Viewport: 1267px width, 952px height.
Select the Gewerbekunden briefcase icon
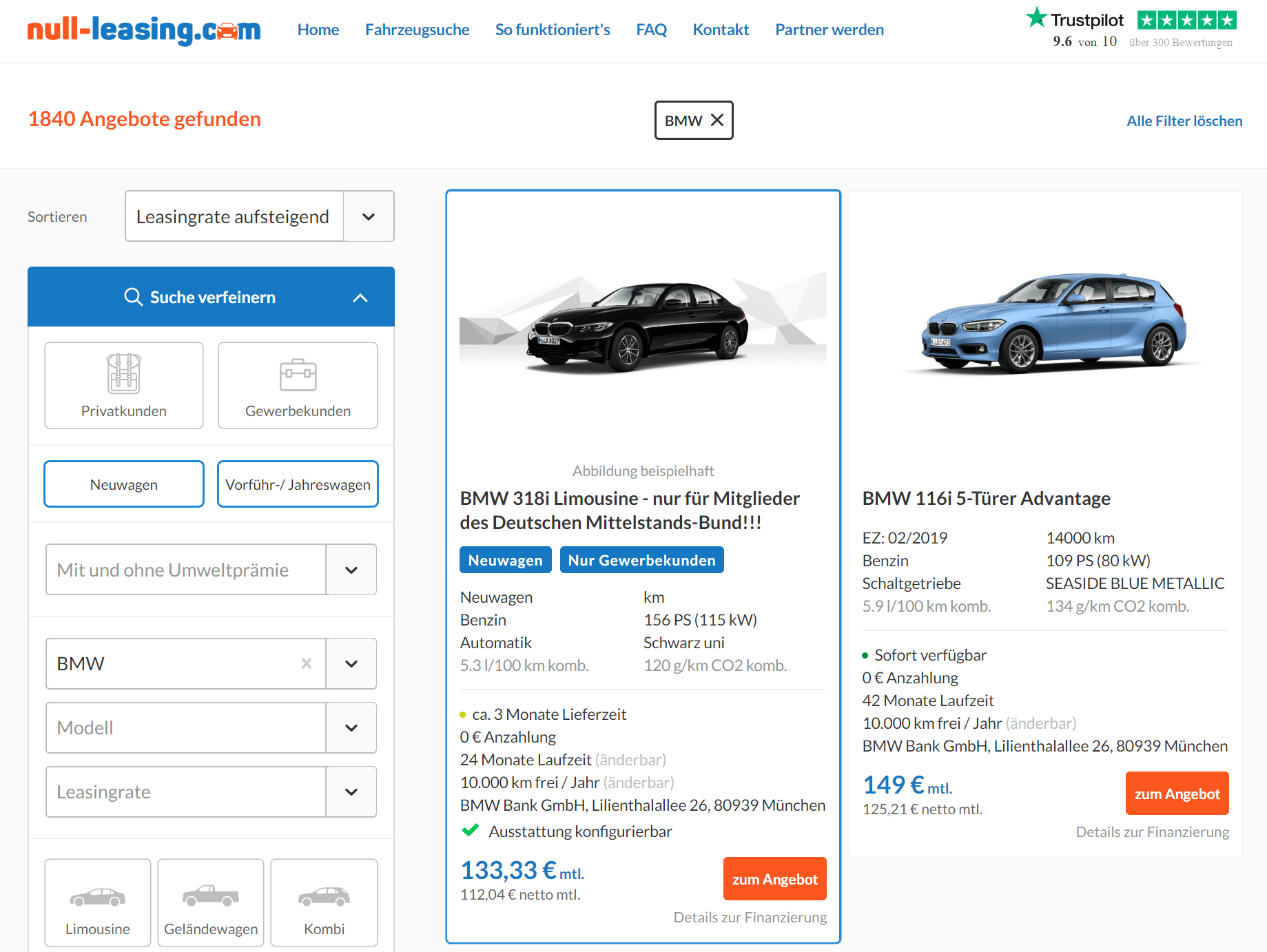click(298, 375)
